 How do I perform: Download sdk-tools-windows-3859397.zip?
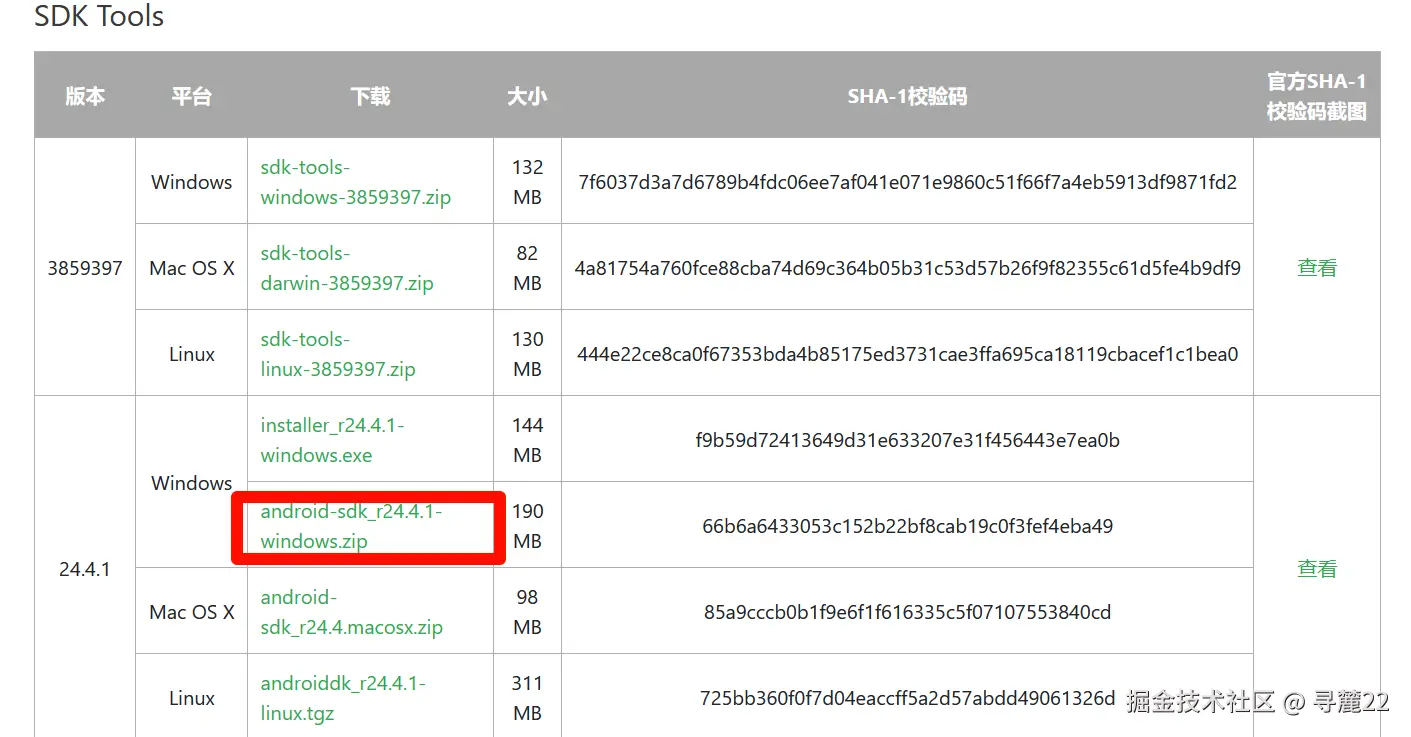point(355,182)
